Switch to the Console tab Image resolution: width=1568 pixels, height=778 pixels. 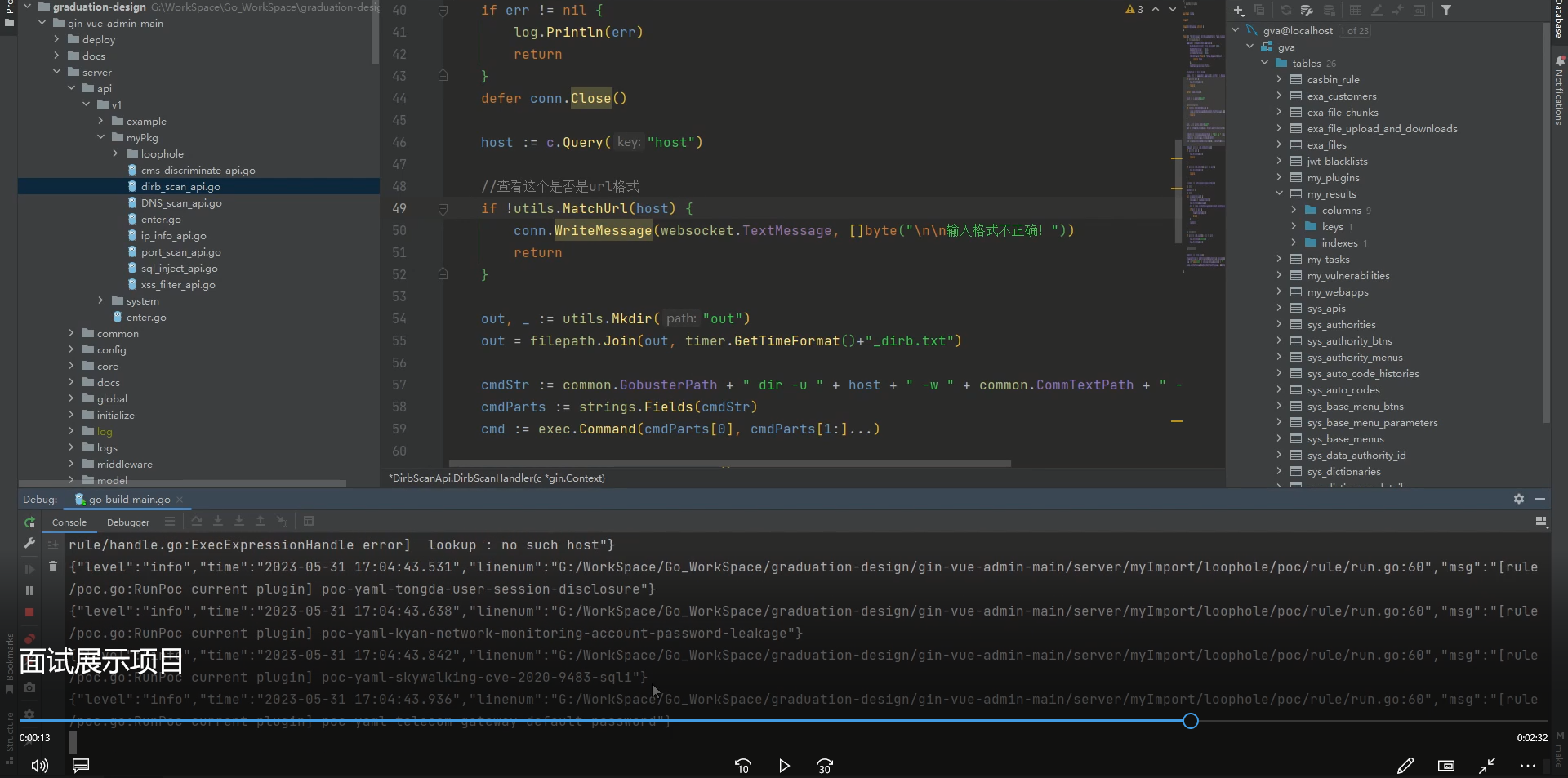pyautogui.click(x=69, y=522)
